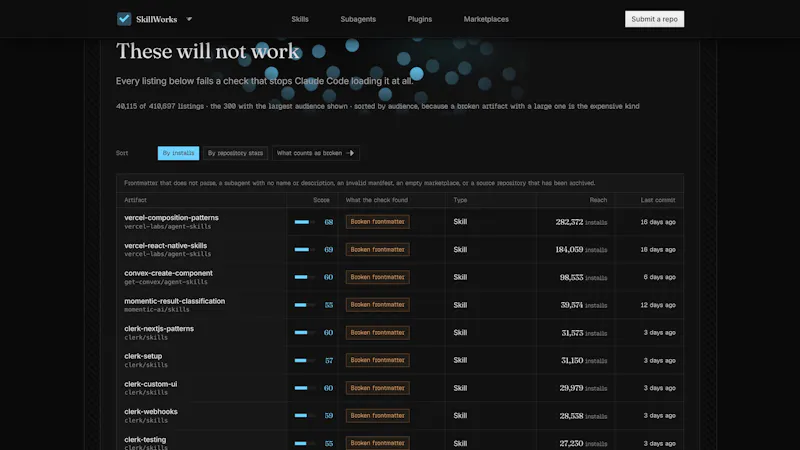Click score 53 for momentic-result-classification
This screenshot has height=450, width=800.
click(x=329, y=305)
